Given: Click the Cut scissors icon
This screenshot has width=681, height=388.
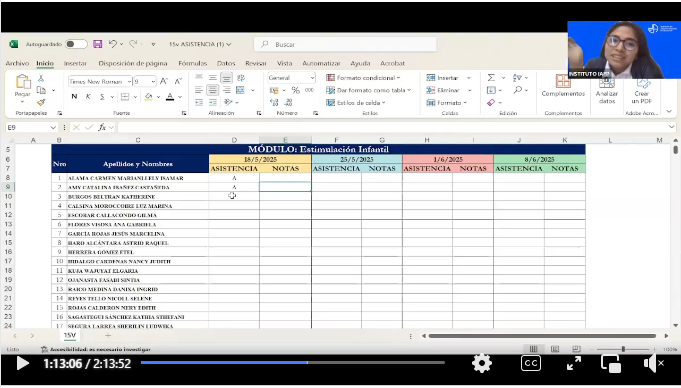Looking at the screenshot, I should tap(41, 78).
